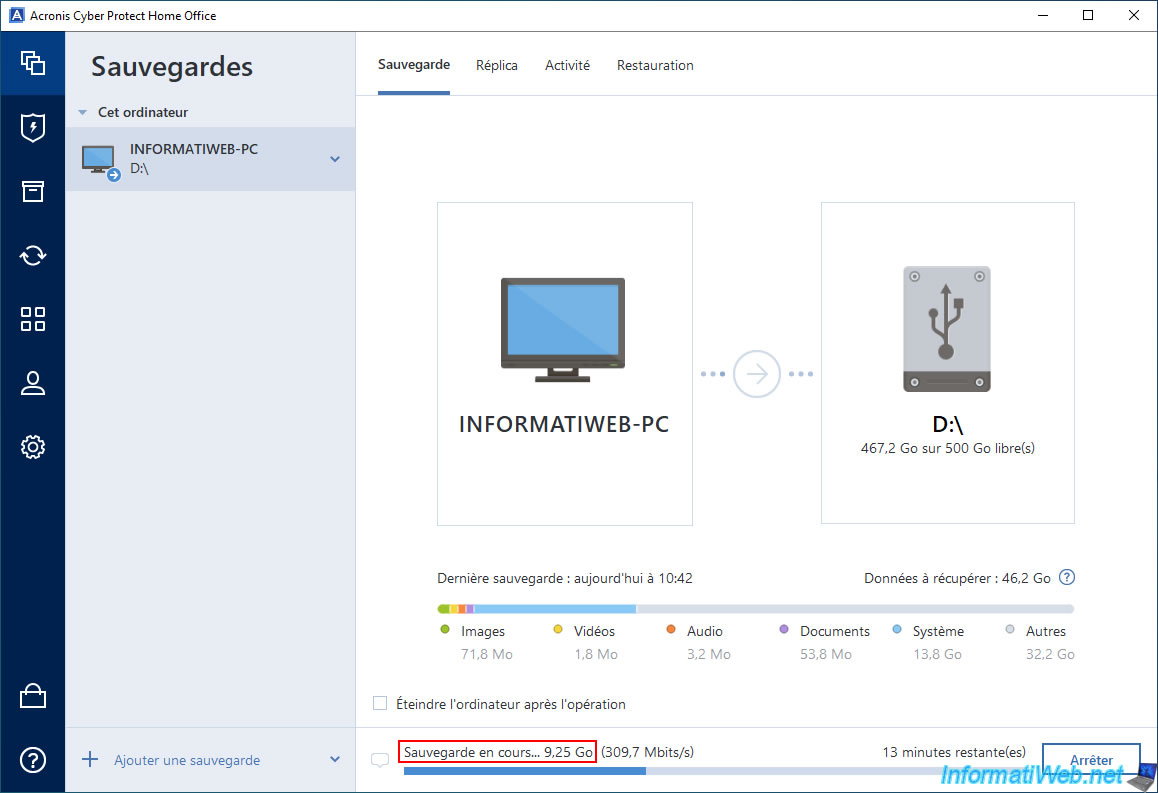Click the D:\ destination name

point(948,425)
